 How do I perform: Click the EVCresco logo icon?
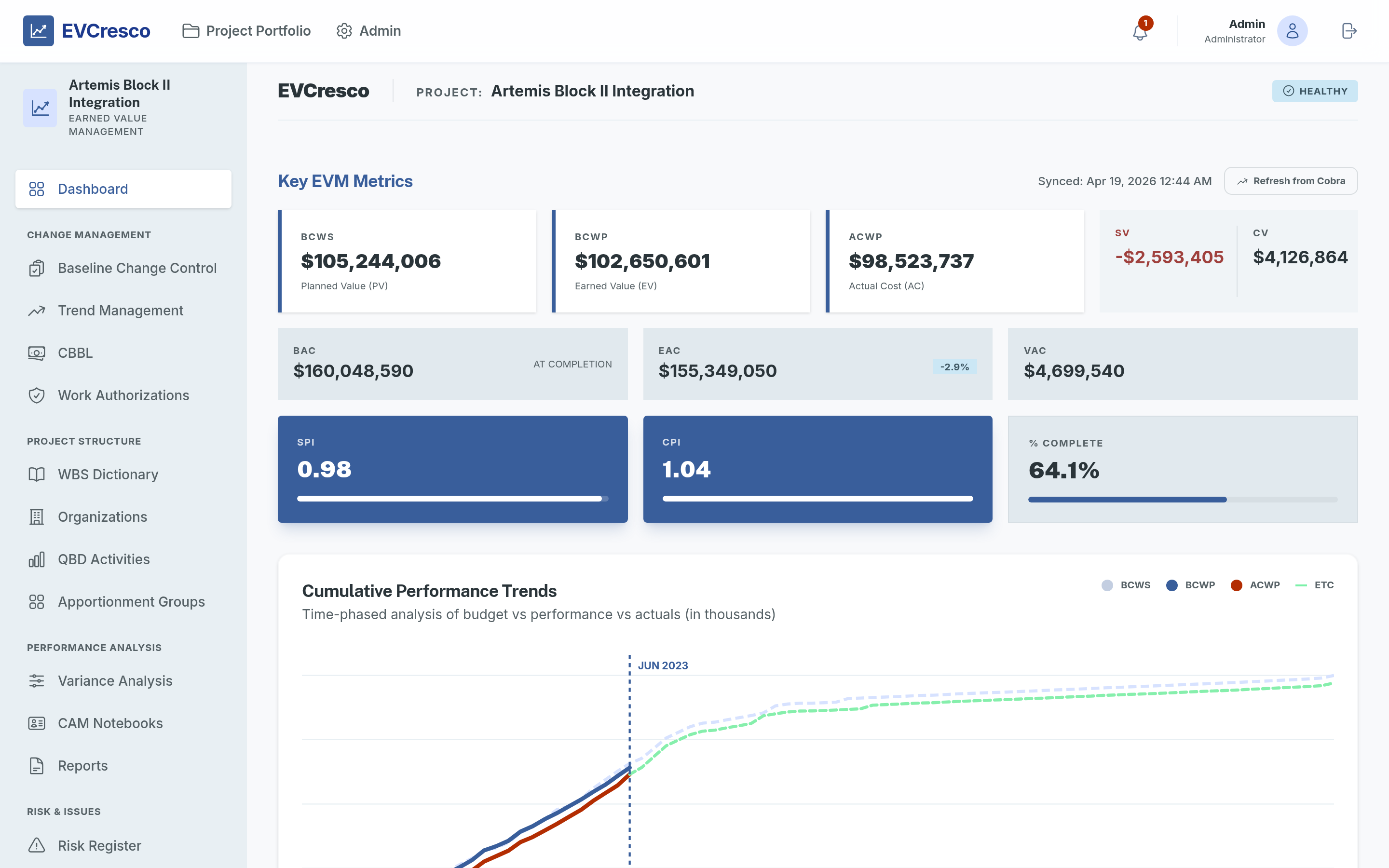point(39,31)
